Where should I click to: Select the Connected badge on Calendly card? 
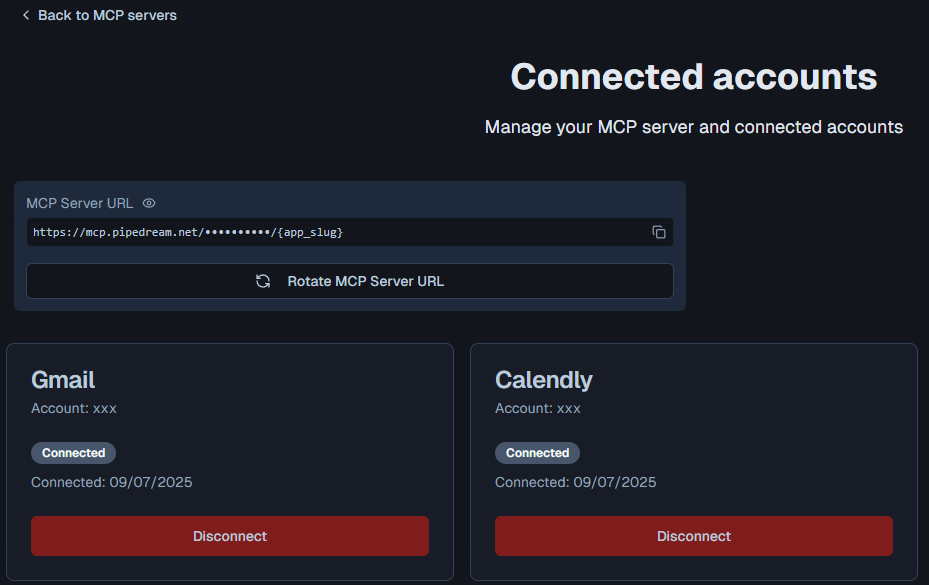[x=537, y=453]
